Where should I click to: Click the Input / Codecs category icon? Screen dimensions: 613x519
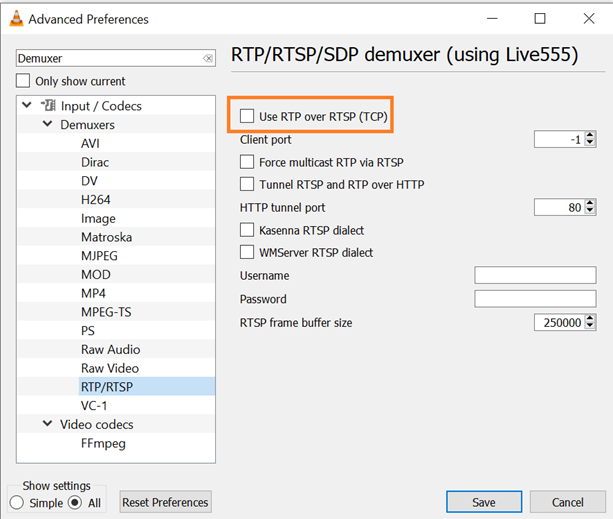47,106
